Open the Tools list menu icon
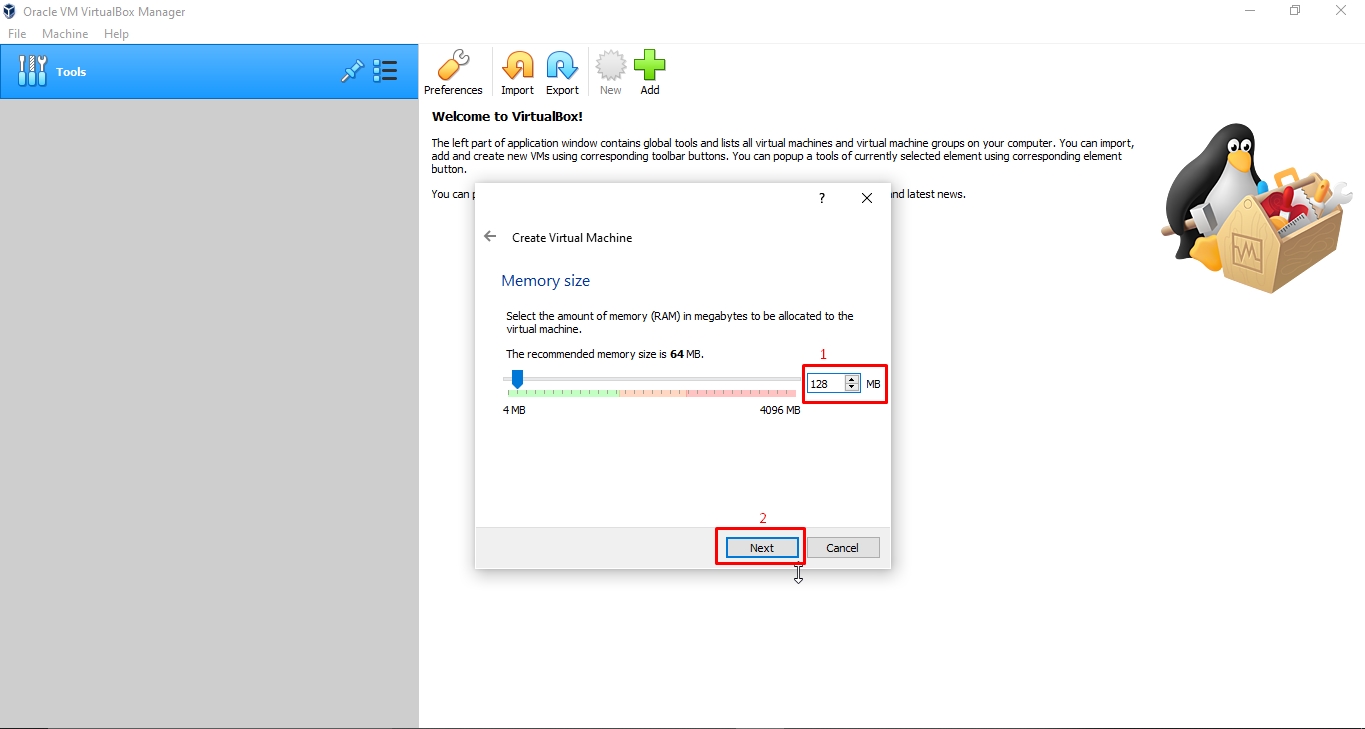1365x729 pixels. (x=385, y=71)
